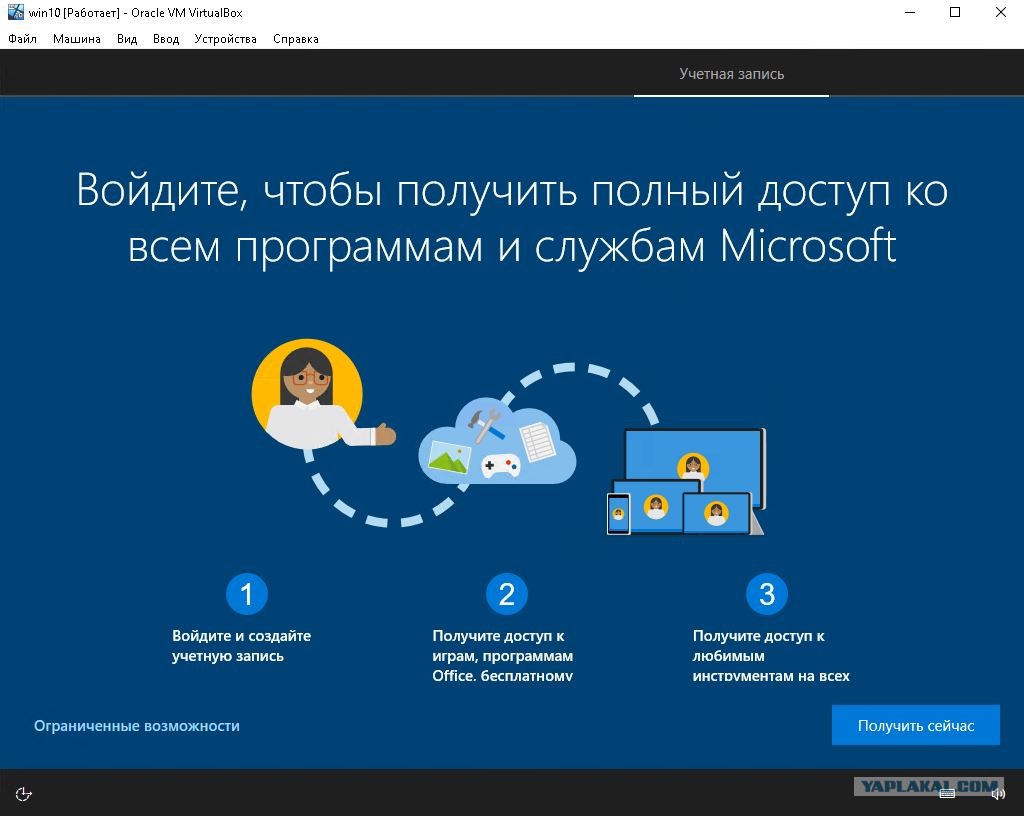This screenshot has height=816, width=1024.
Task: Click text Получите доступ к любимым инструментам
Action: pos(771,655)
